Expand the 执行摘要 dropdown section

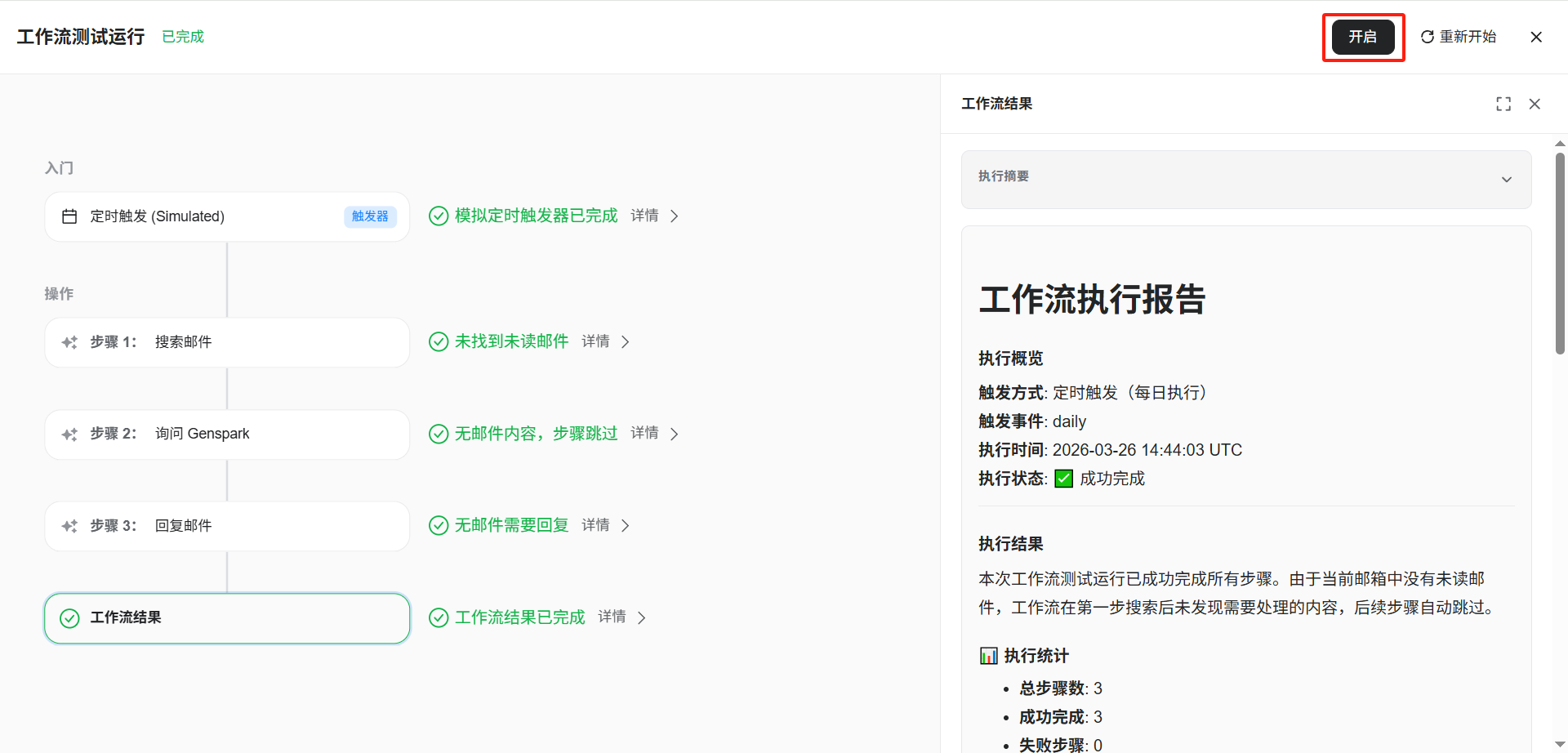pyautogui.click(x=1506, y=180)
